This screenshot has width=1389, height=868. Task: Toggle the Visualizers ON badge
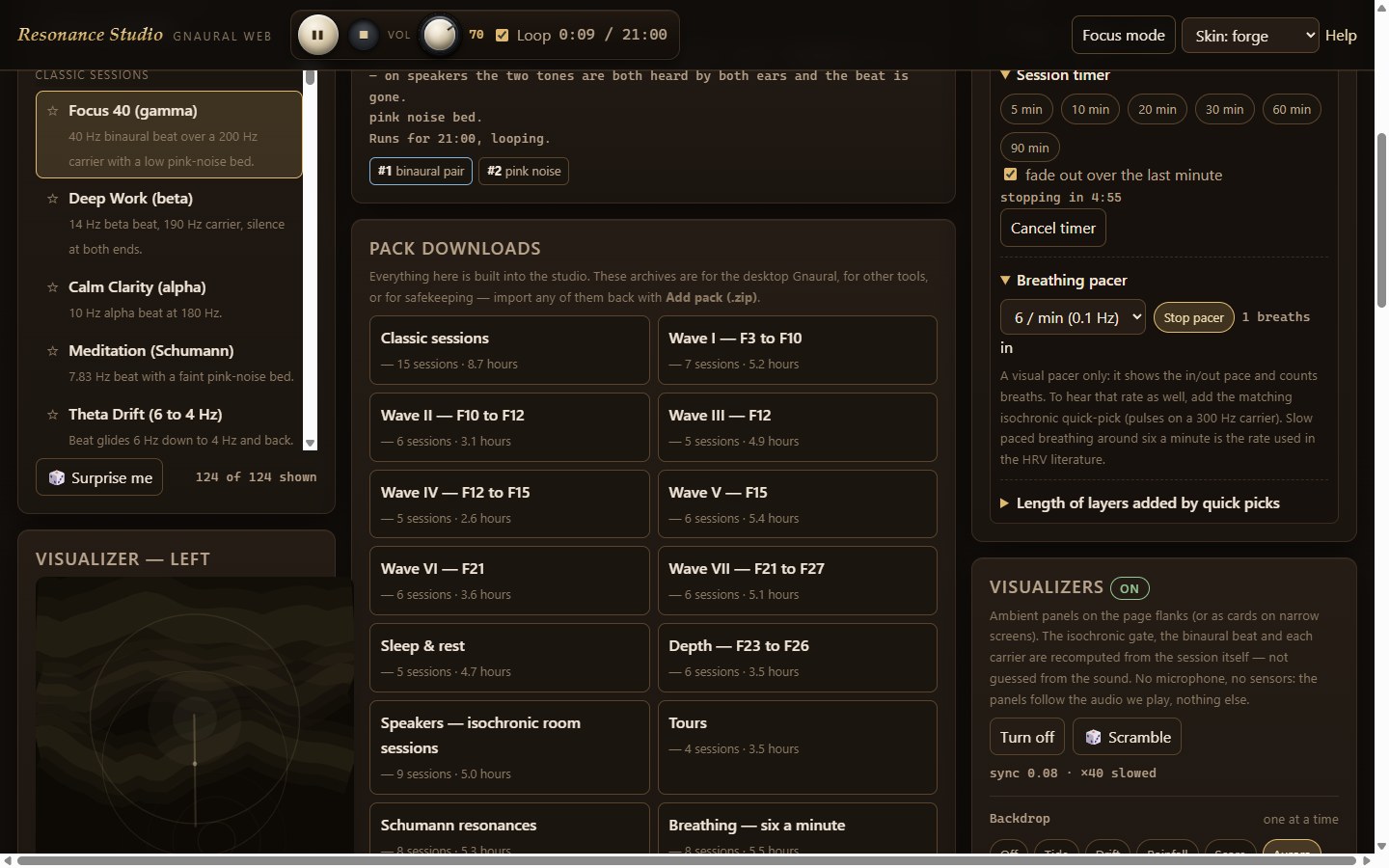[1130, 588]
